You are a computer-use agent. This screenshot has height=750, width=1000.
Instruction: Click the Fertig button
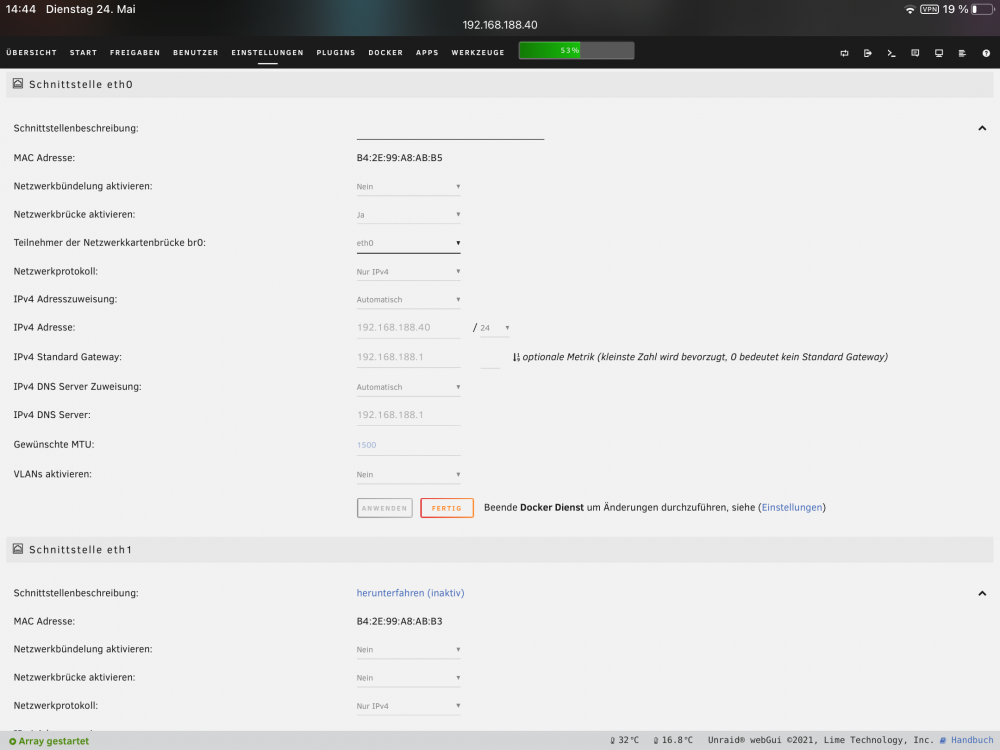click(x=446, y=508)
